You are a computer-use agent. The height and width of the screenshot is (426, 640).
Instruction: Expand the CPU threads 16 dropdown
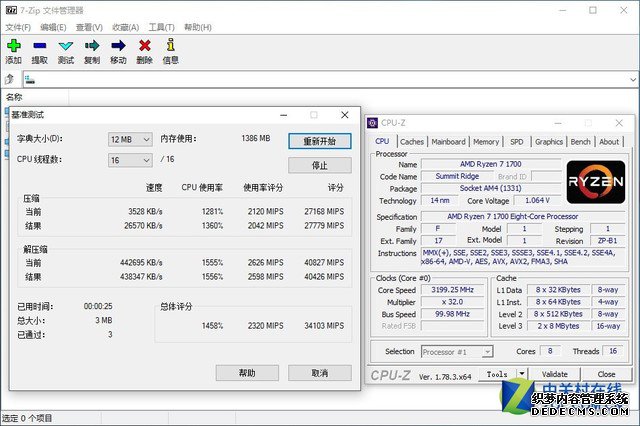coord(130,160)
